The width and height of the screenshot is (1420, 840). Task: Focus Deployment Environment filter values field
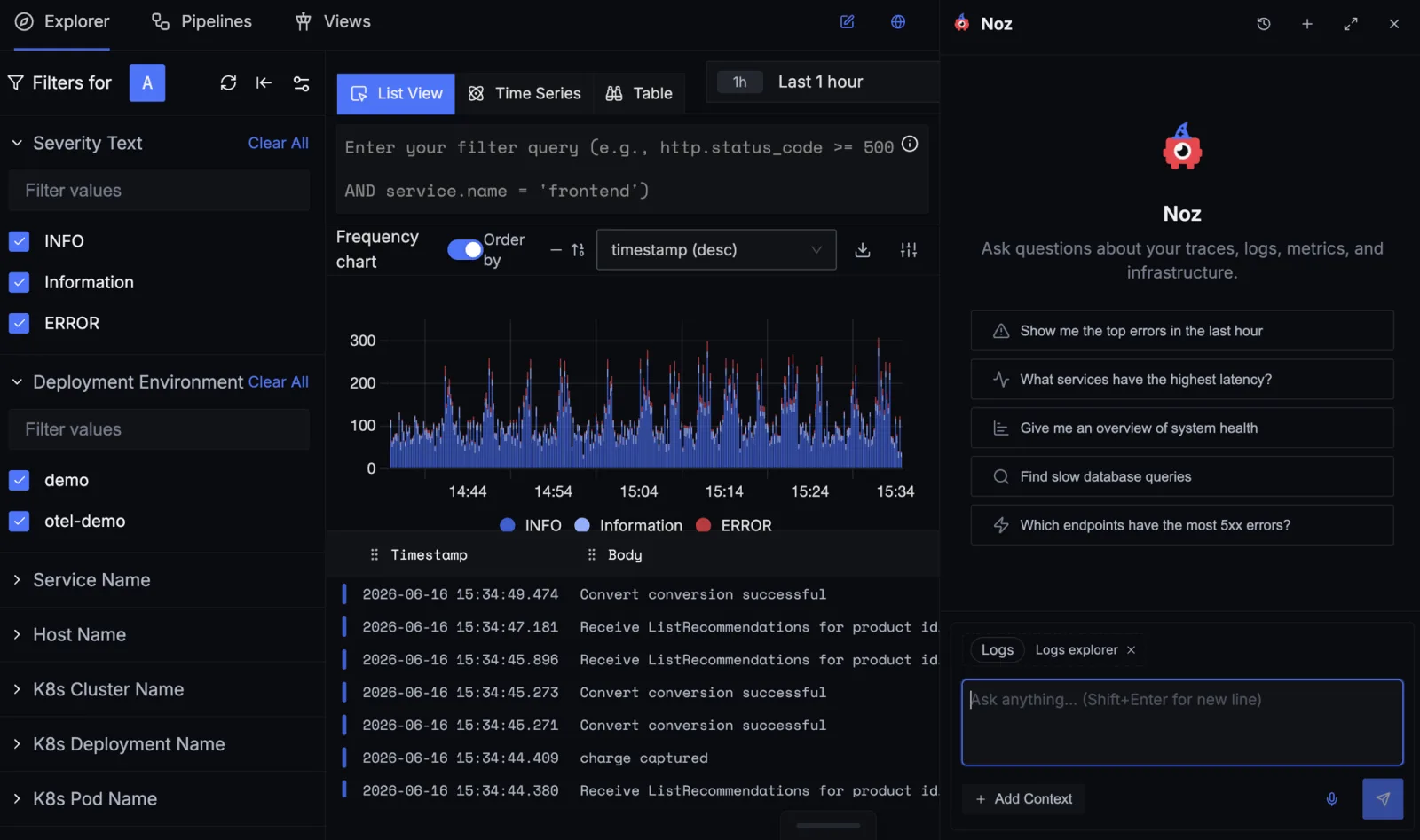pos(159,429)
